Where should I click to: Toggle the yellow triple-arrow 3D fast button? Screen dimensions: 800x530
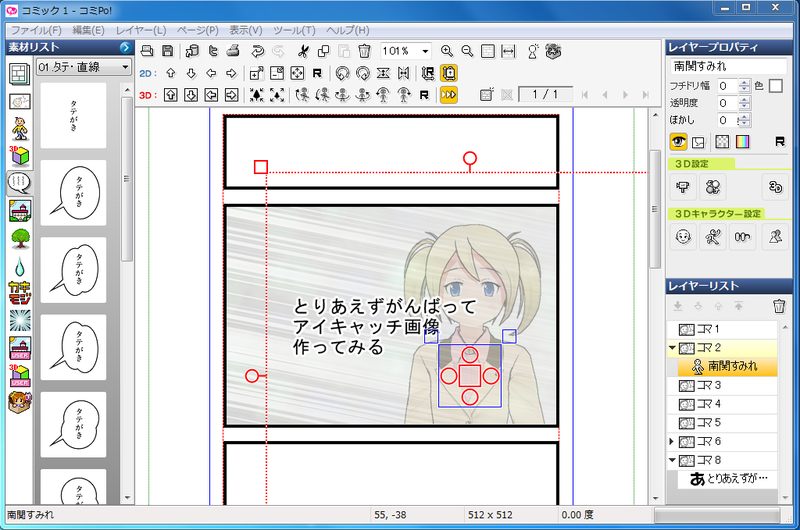click(x=448, y=95)
